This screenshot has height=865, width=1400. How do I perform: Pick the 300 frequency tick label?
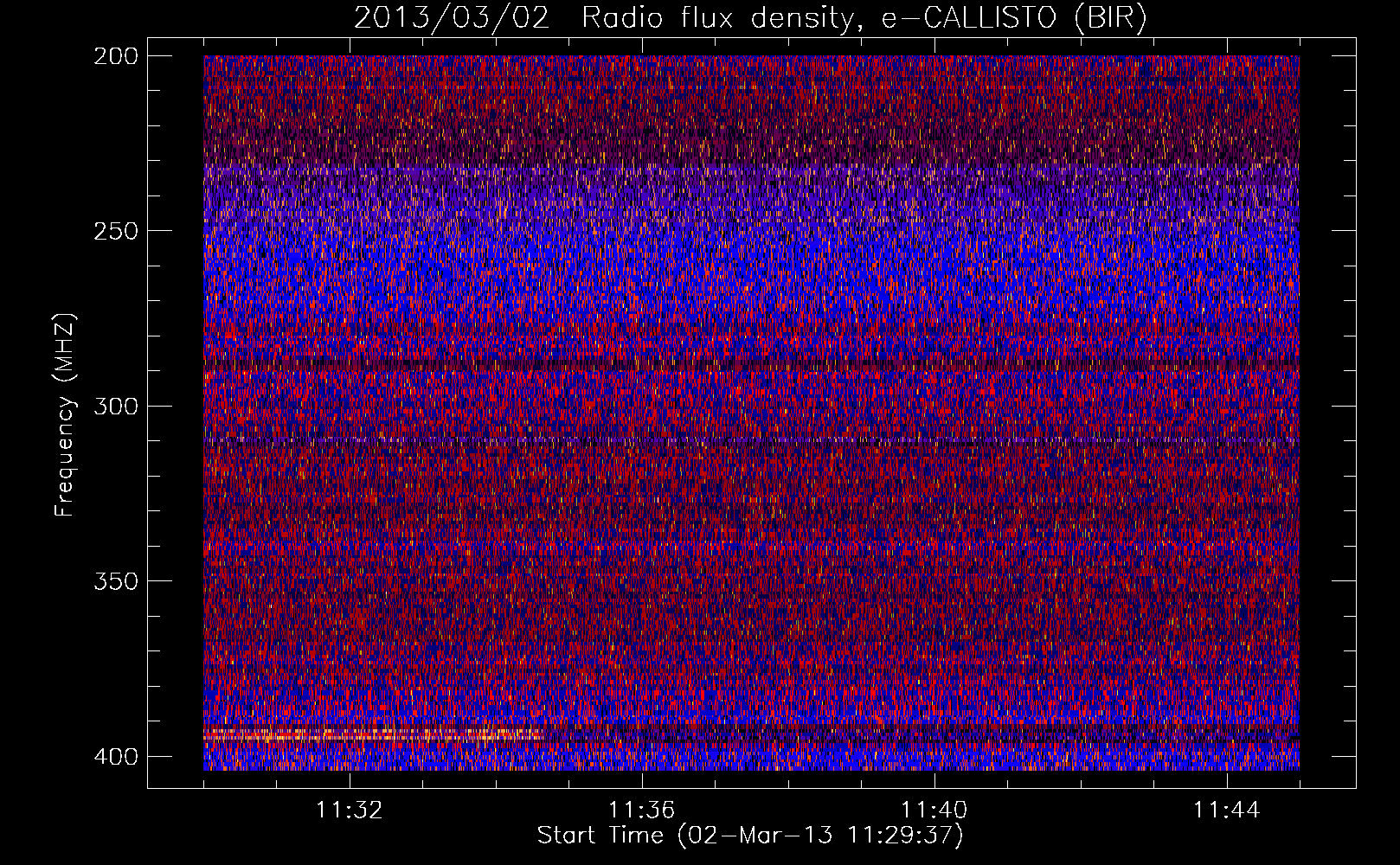click(115, 407)
